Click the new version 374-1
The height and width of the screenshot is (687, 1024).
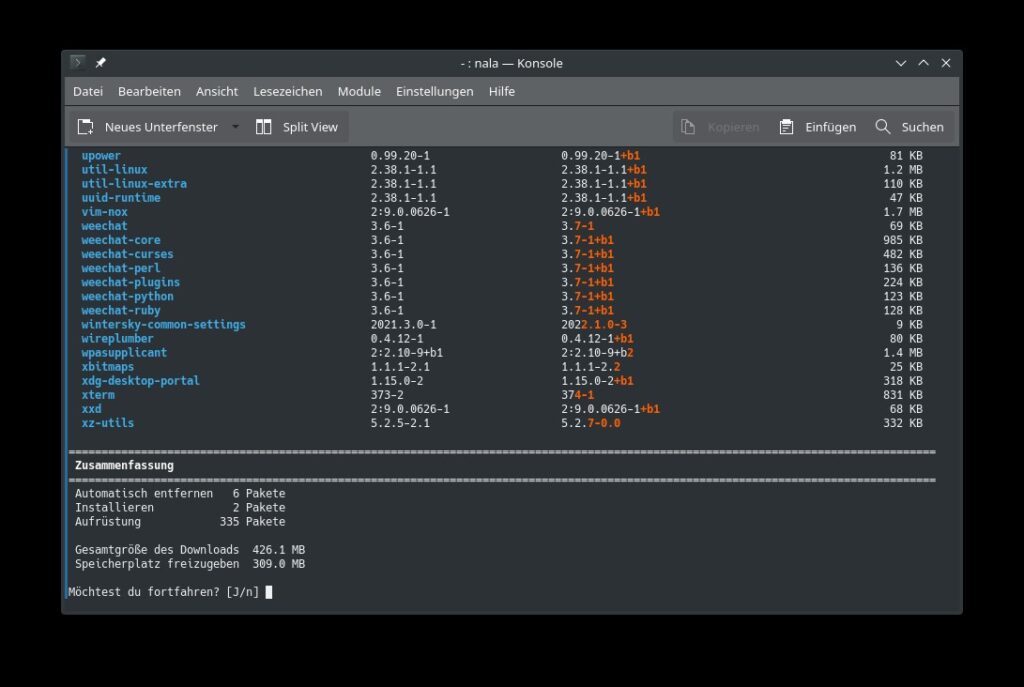click(578, 394)
